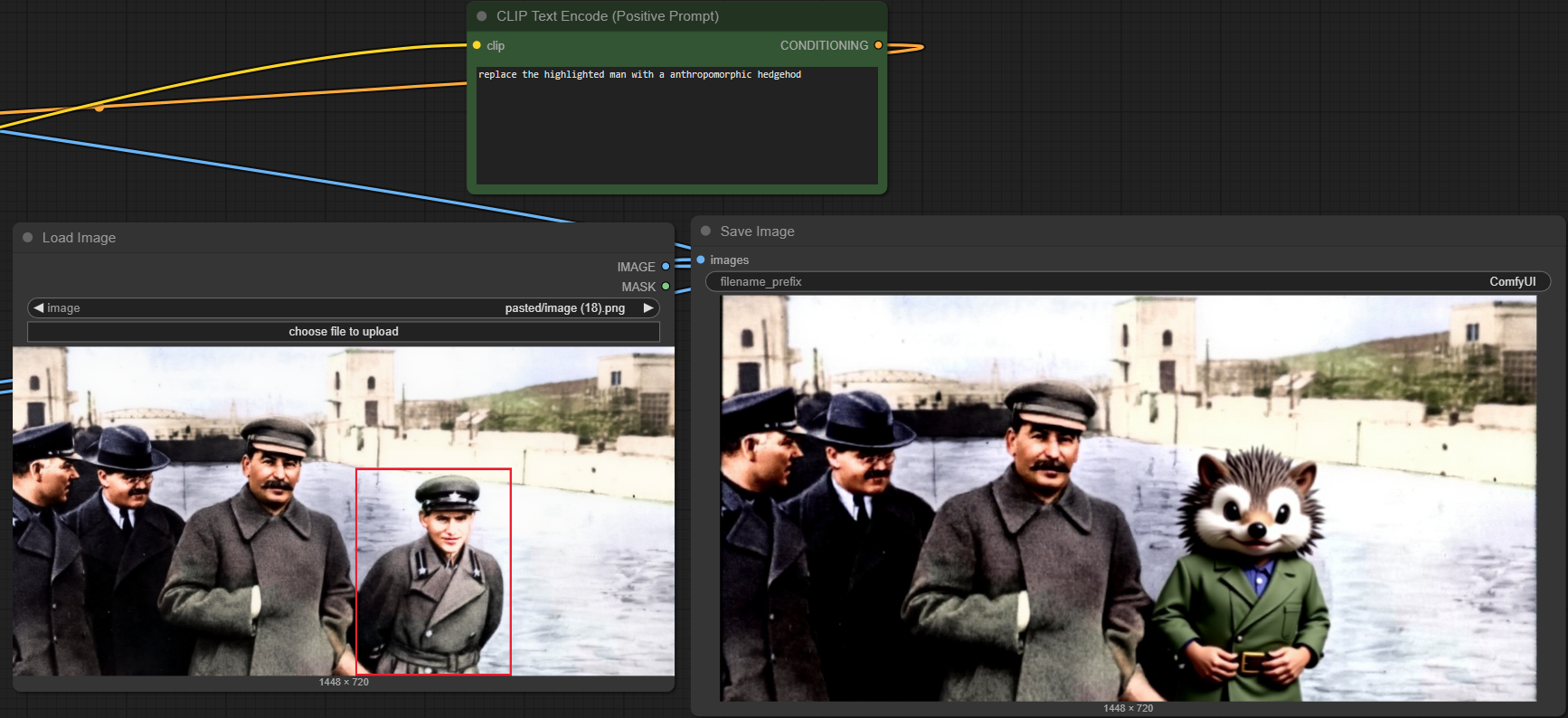Click the 1448 × 720 size text under Load Image
Screen dimensions: 1568x718
[x=344, y=682]
